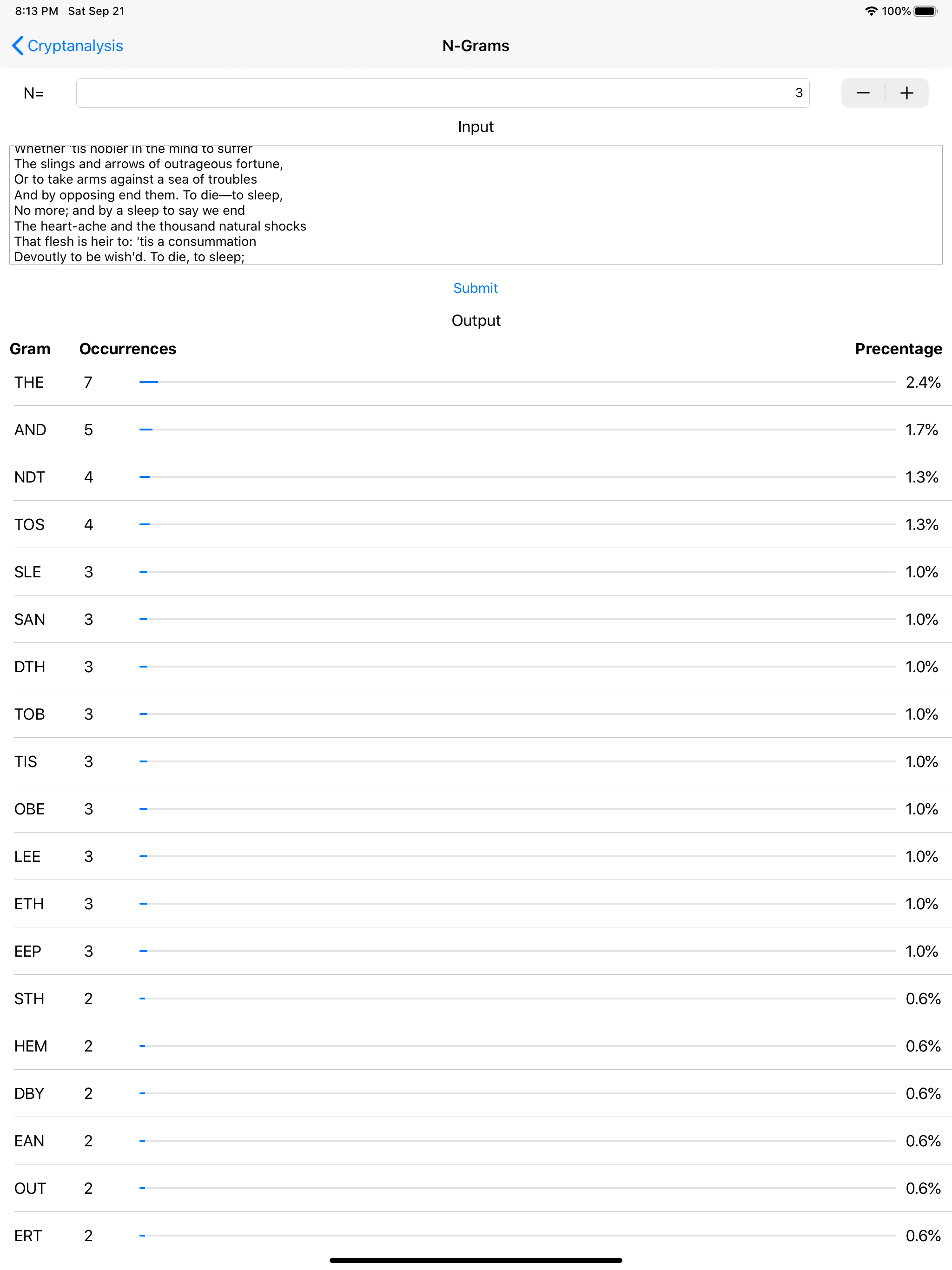Tap the Gram column header
The height and width of the screenshot is (1270, 952).
click(x=30, y=349)
